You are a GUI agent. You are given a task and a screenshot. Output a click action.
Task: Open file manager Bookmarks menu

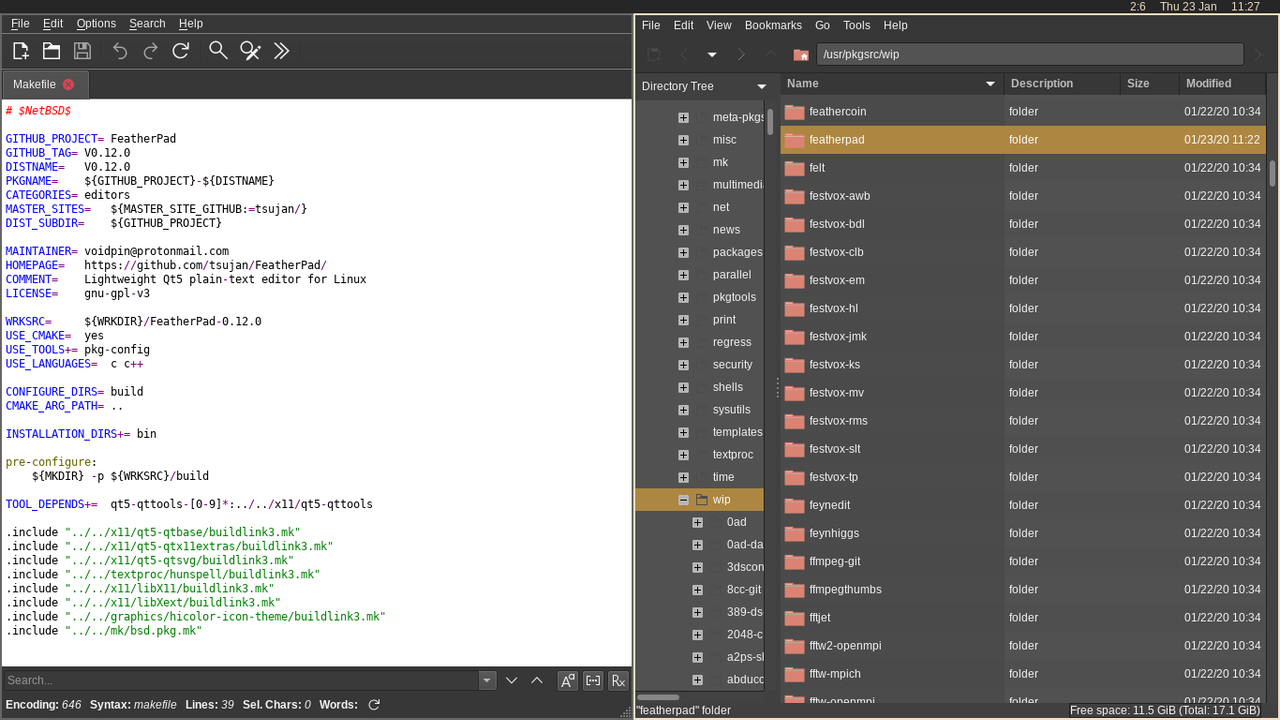click(773, 25)
